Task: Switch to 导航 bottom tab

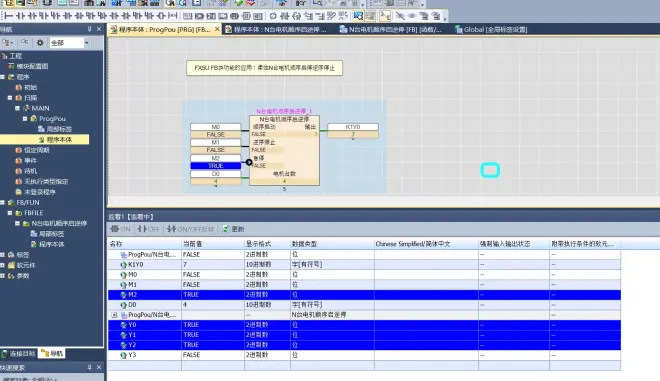Action: pyautogui.click(x=53, y=353)
